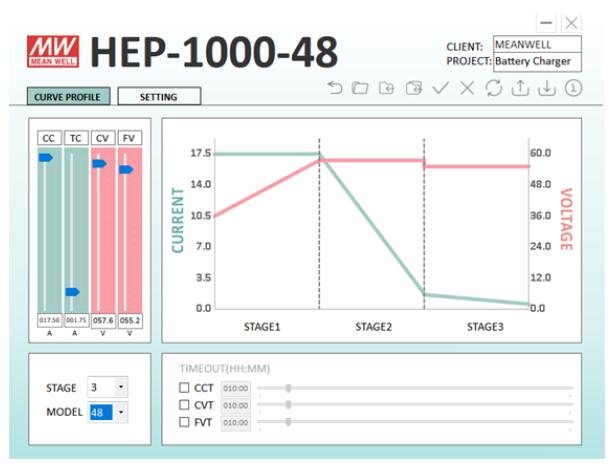Click the STAGE1 label on the chart
The image size is (614, 472).
coord(262,327)
